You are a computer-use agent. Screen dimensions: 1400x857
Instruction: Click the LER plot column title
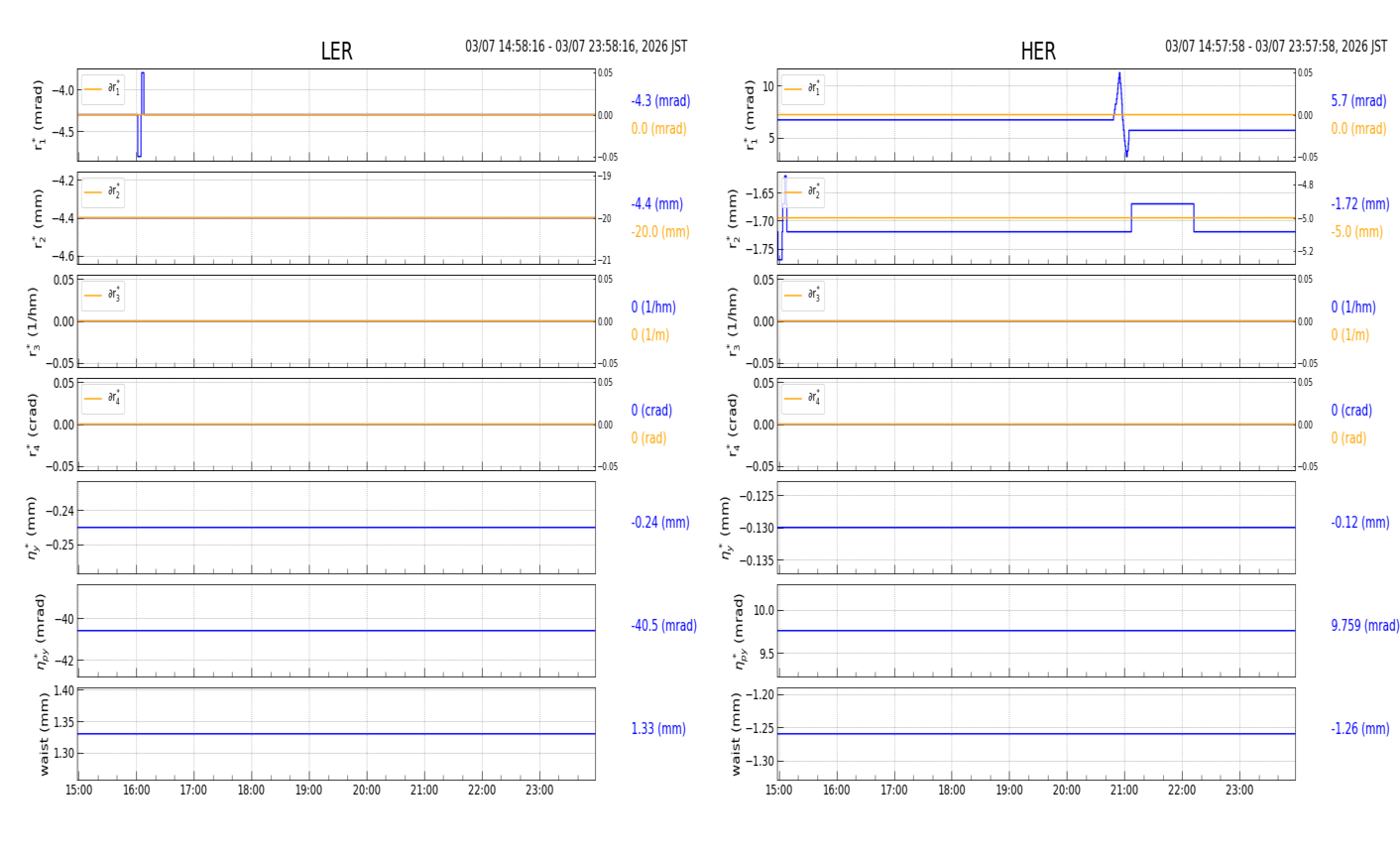336,52
